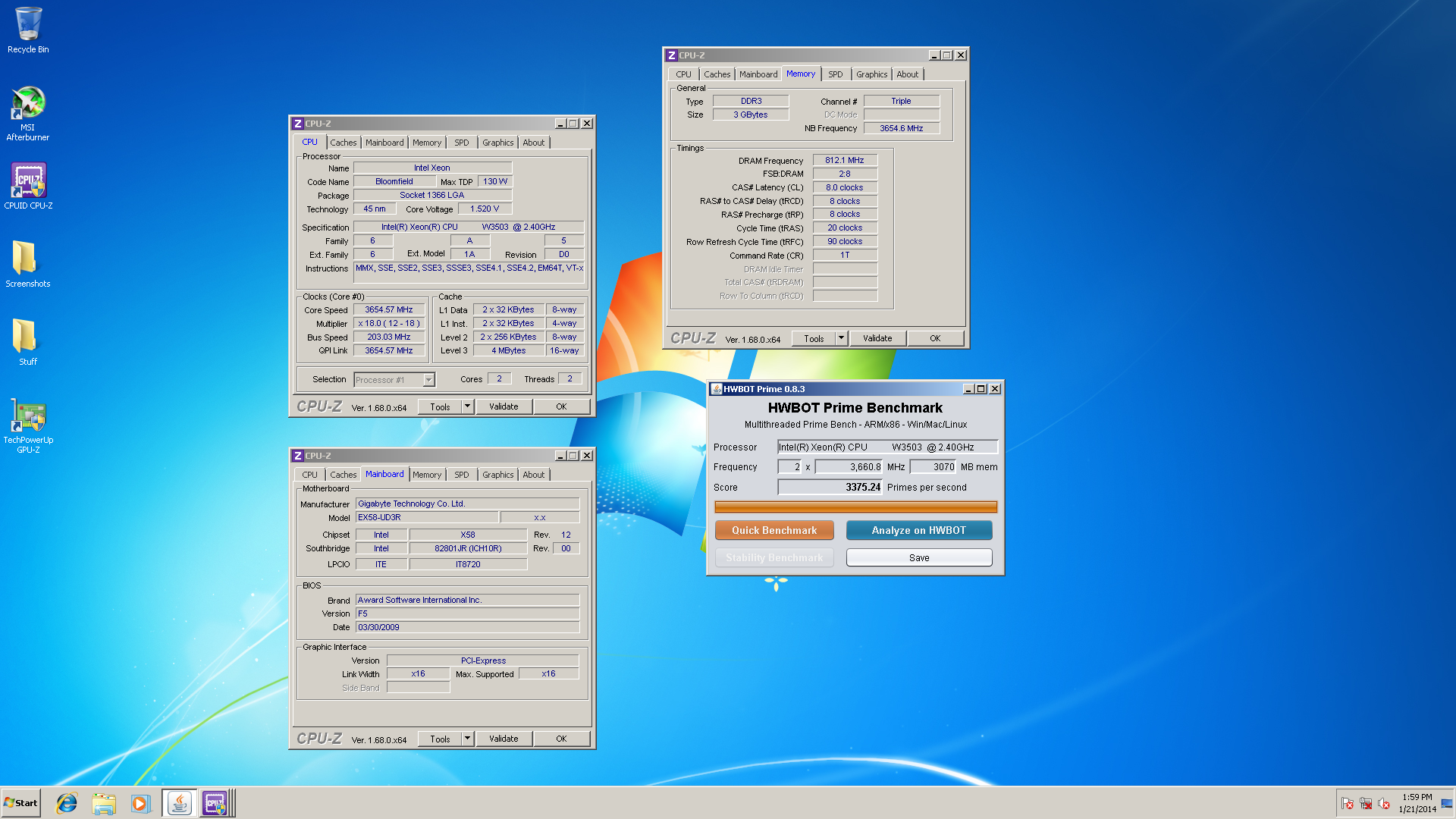Switch to Memory tab in CPU window
The height and width of the screenshot is (819, 1456).
[x=427, y=143]
